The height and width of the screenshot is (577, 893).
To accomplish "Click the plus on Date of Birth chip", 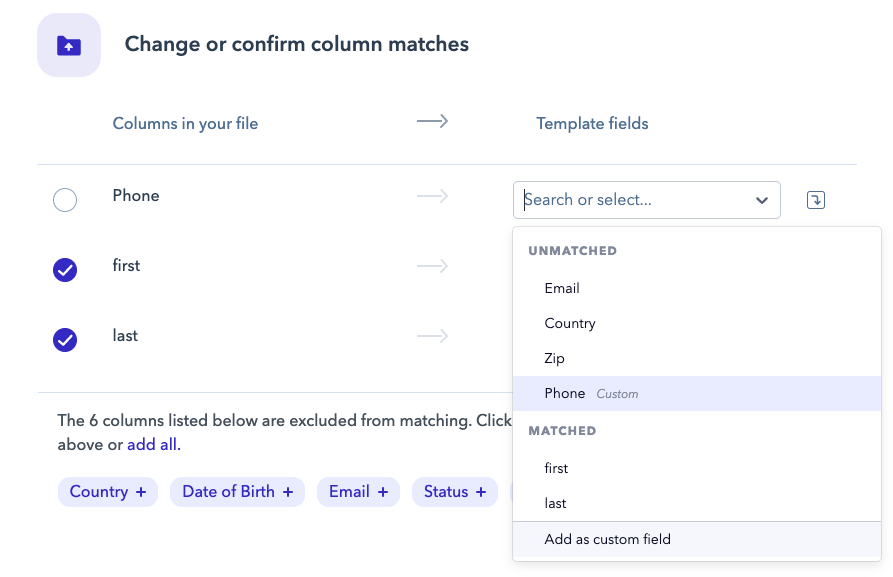I will tap(288, 492).
